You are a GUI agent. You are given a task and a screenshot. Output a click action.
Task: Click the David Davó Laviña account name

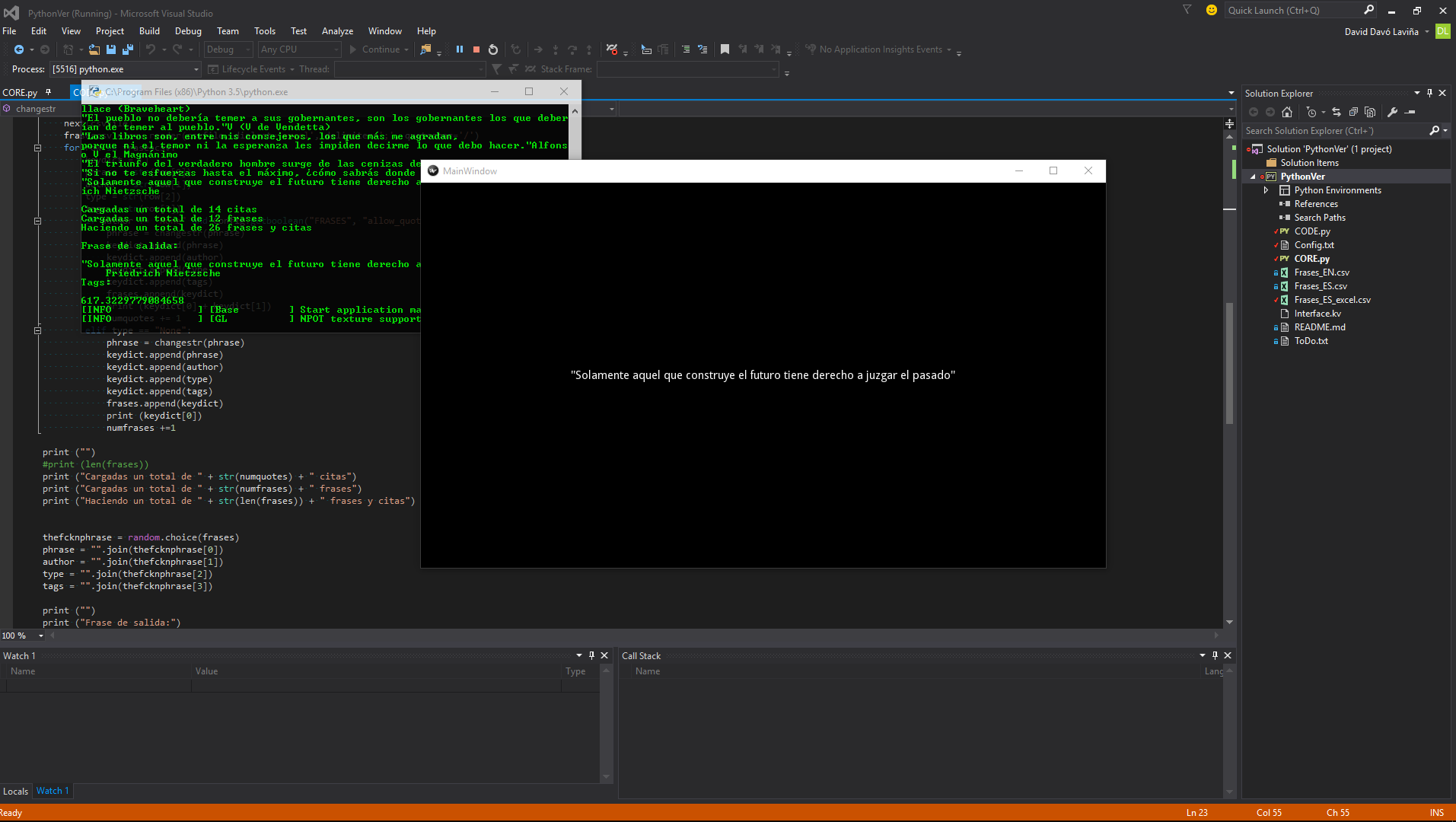(x=1381, y=31)
